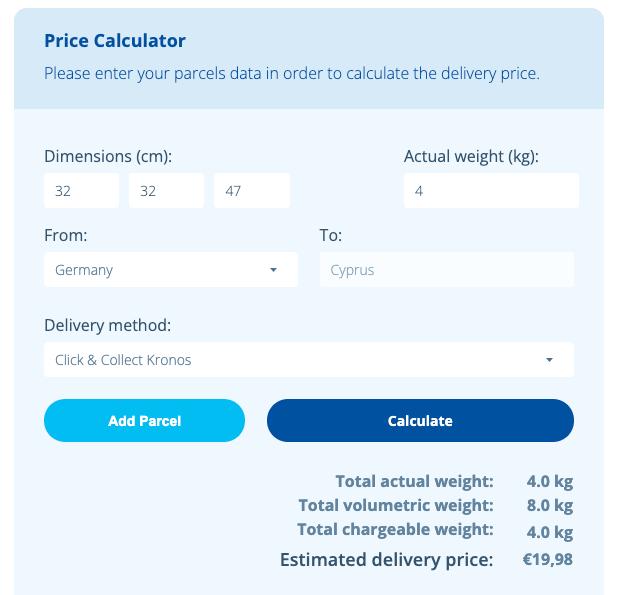This screenshot has width=628, height=595.
Task: Click the From label
Action: (66, 236)
